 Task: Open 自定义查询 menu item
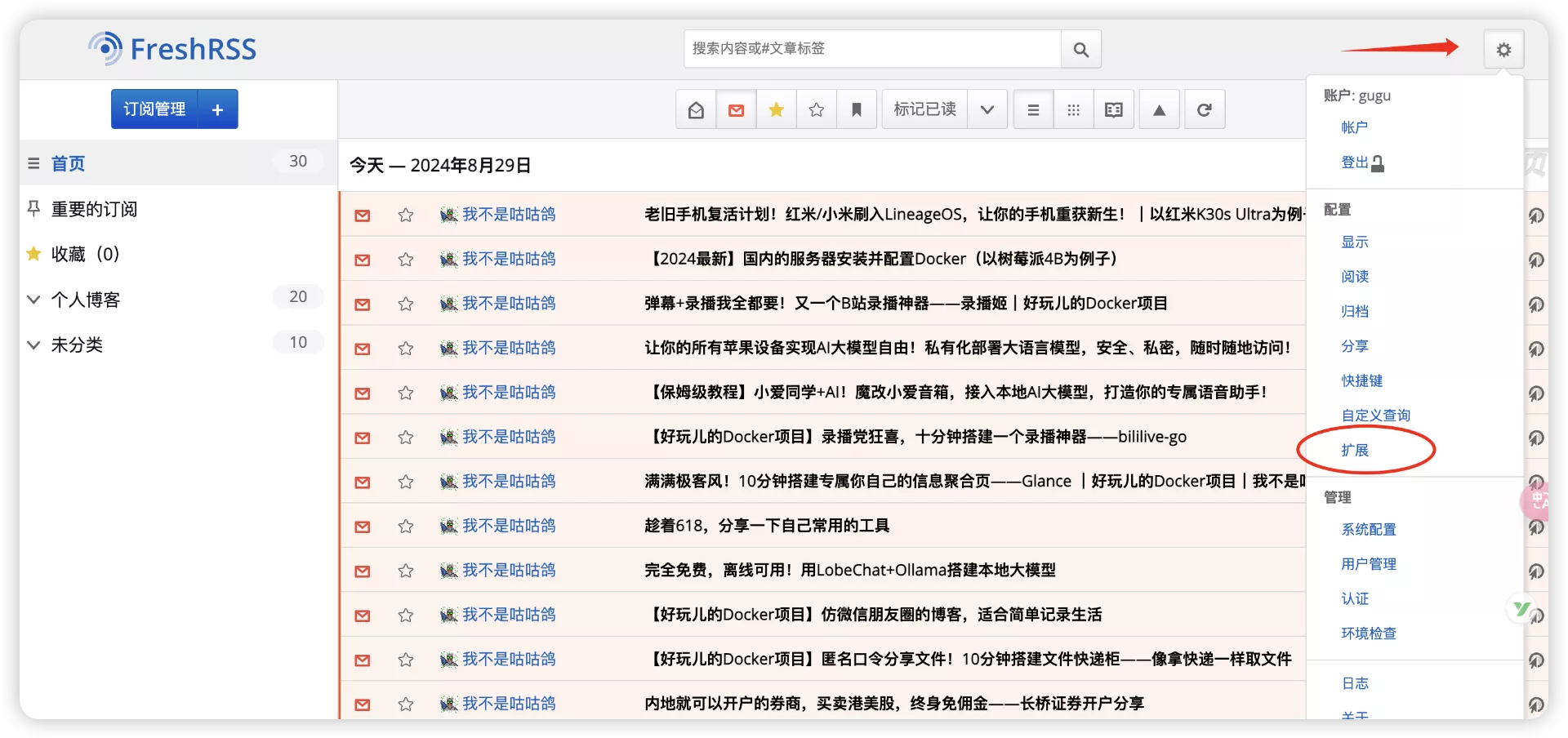[x=1375, y=416]
